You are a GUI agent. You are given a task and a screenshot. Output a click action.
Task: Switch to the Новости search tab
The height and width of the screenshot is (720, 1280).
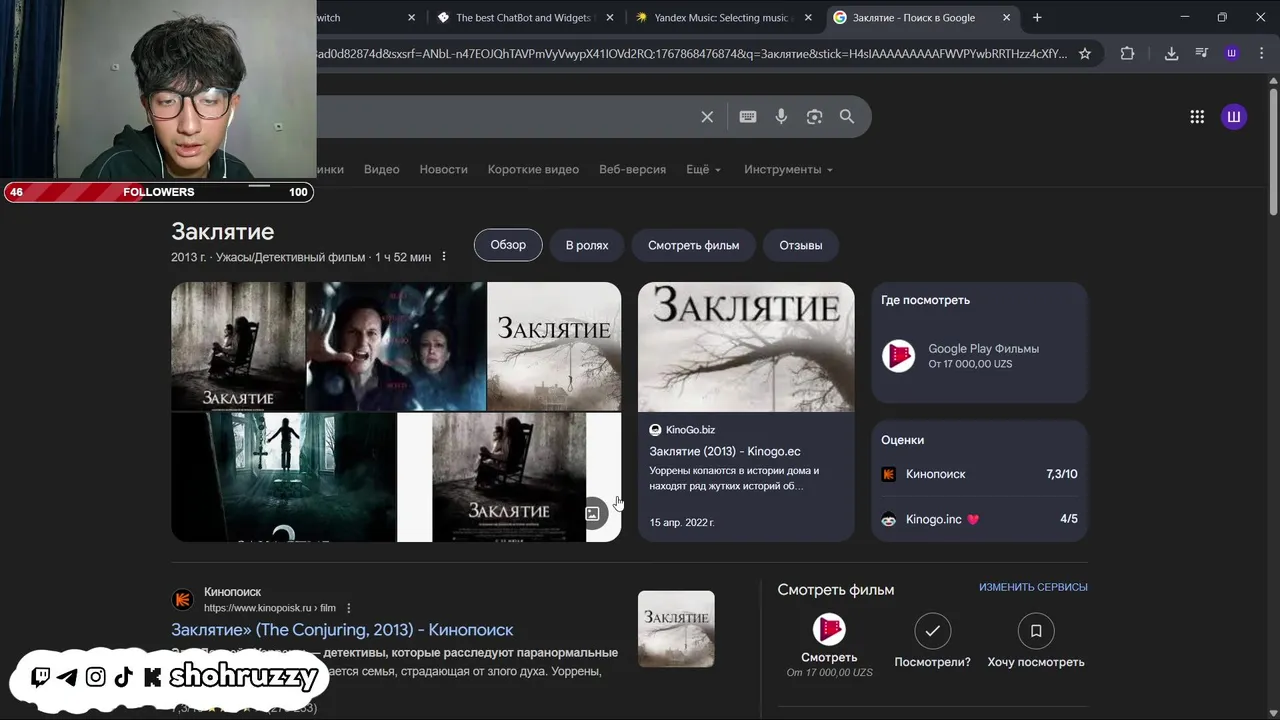[x=443, y=169]
